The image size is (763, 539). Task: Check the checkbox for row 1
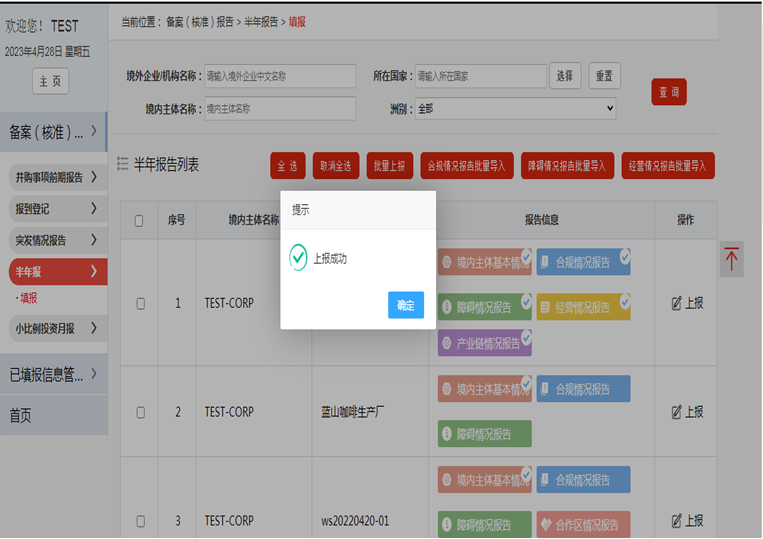pyautogui.click(x=140, y=304)
